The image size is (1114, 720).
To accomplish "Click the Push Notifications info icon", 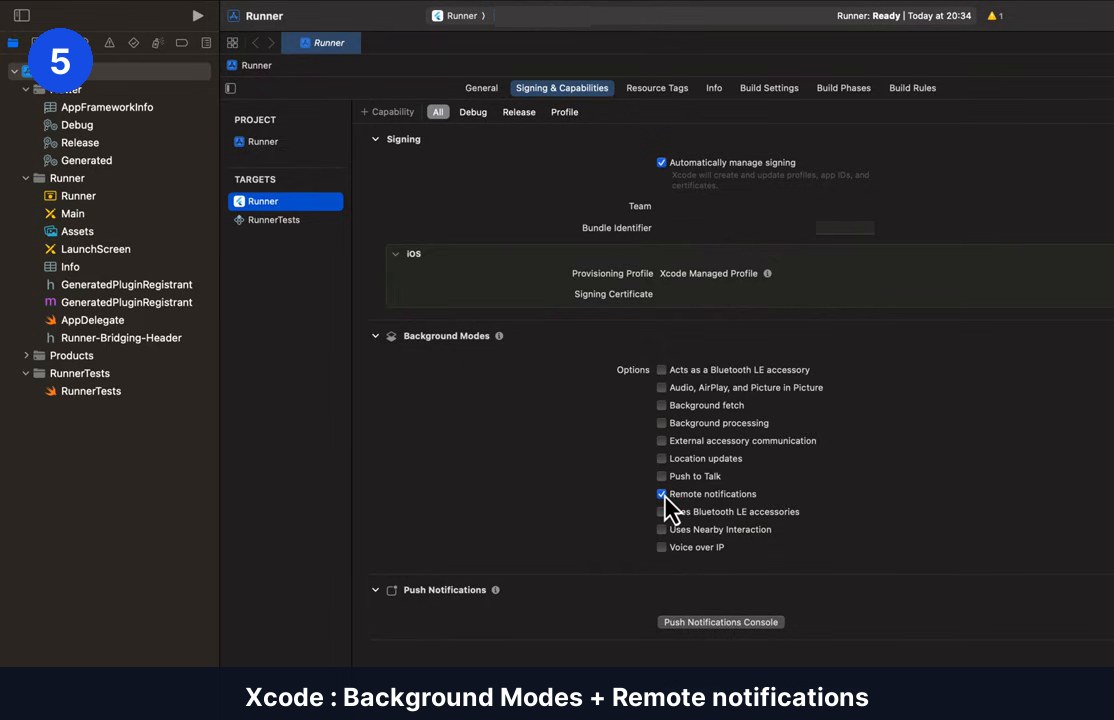I will click(496, 590).
